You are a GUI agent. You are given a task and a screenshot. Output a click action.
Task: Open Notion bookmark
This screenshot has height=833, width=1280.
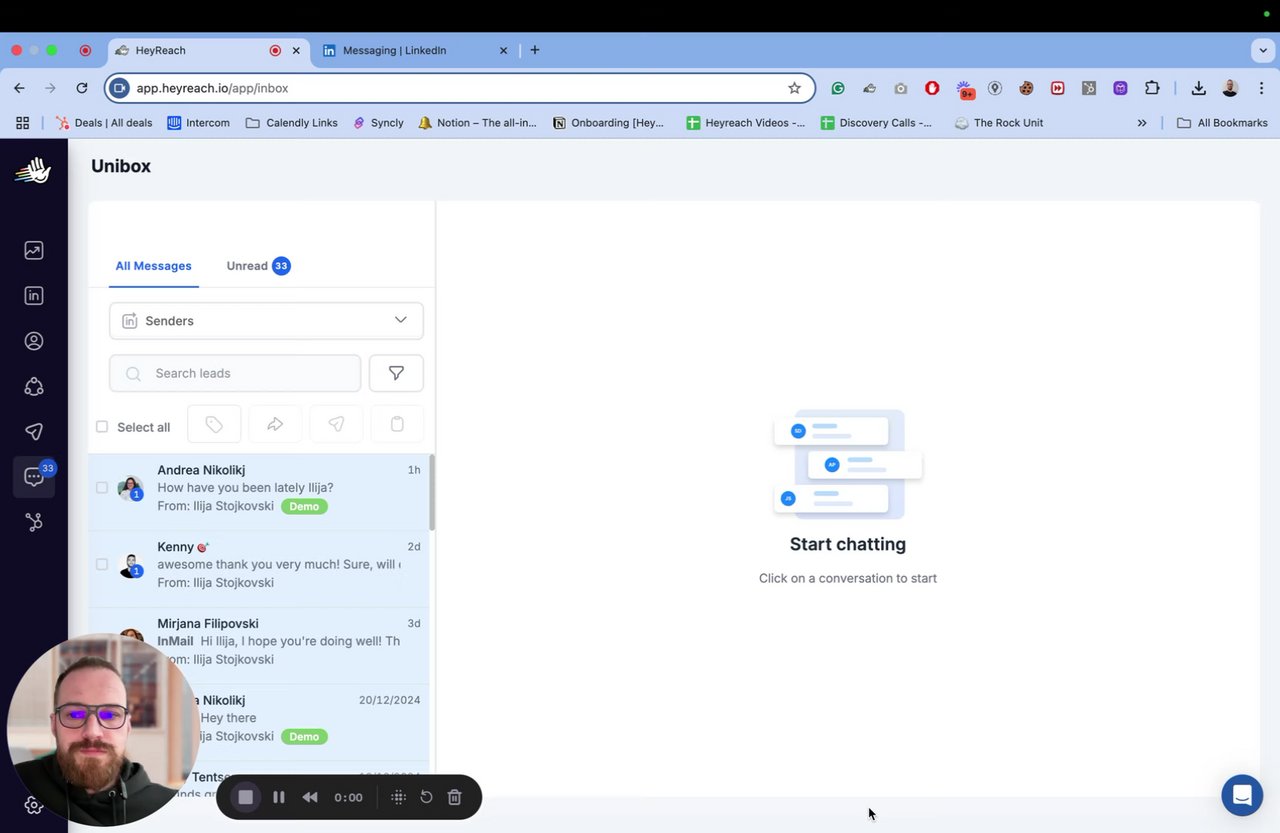click(x=477, y=123)
